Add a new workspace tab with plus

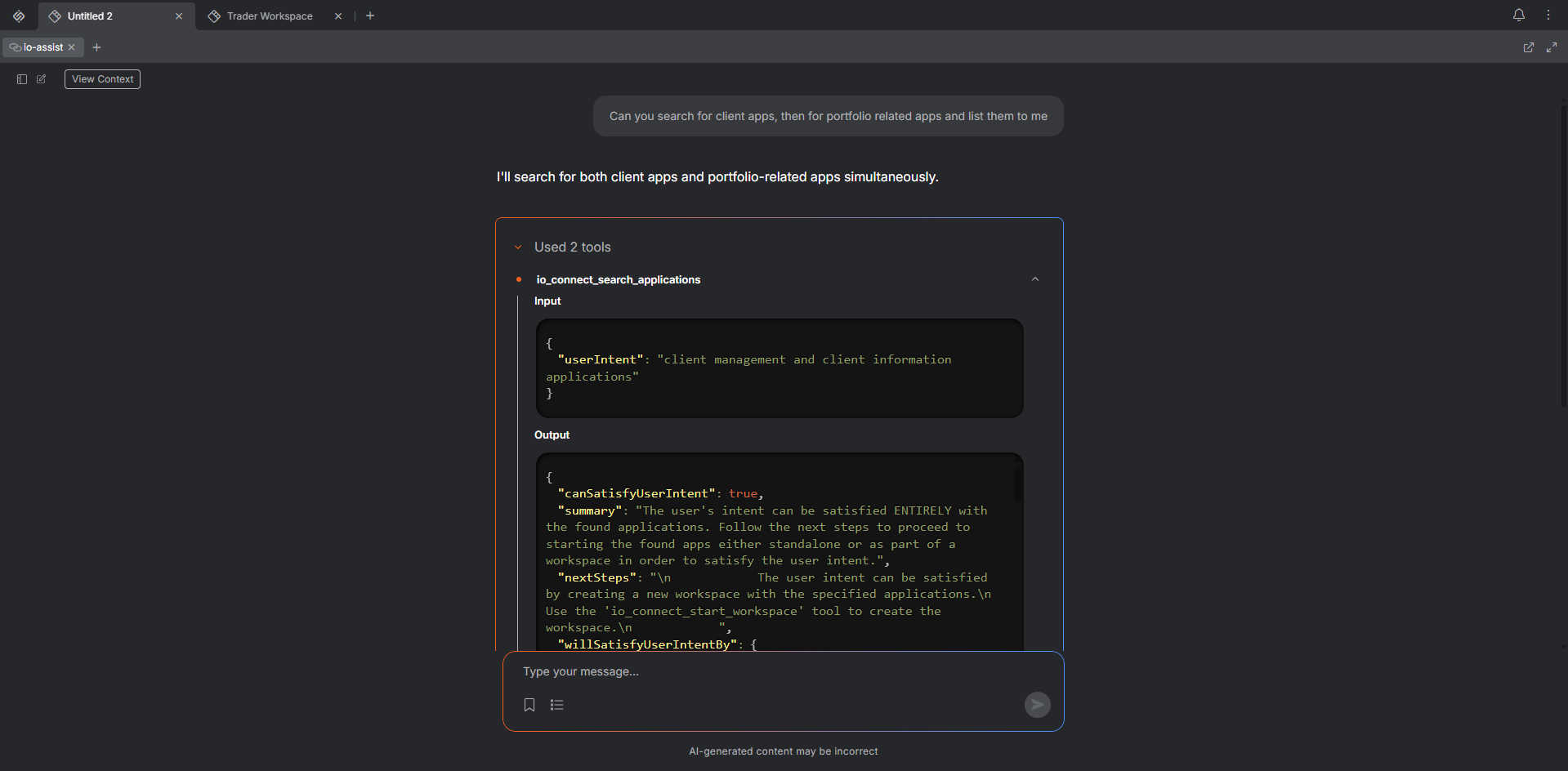[x=370, y=16]
